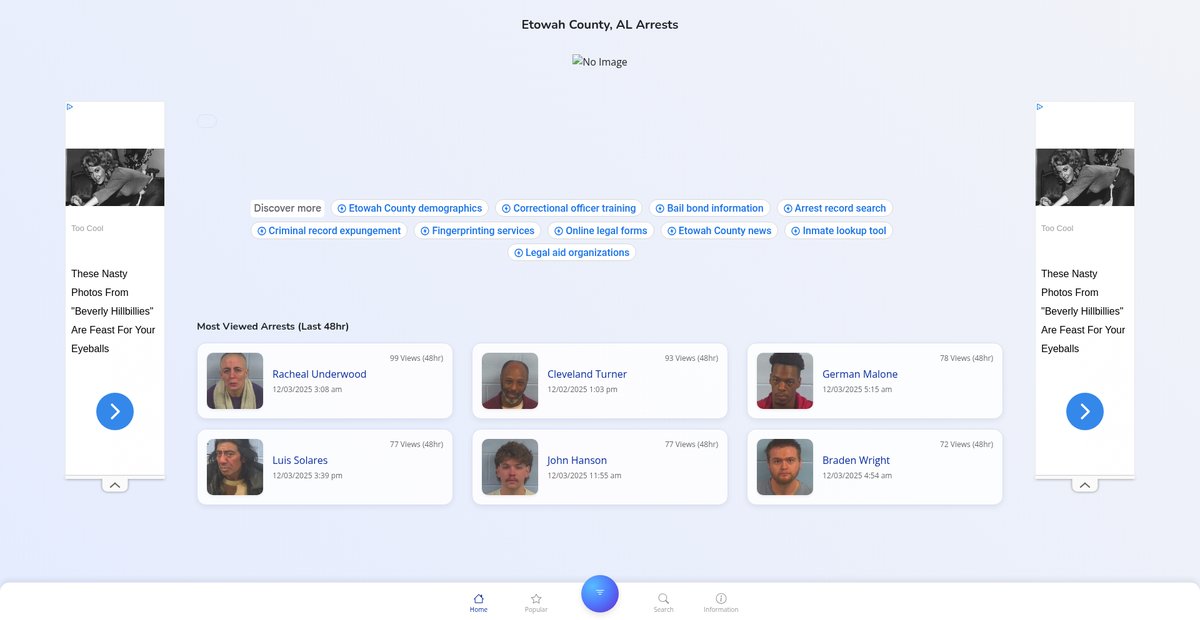Open Racheal Underwood's mugshot thumbnail
1200x620 pixels.
coord(235,381)
